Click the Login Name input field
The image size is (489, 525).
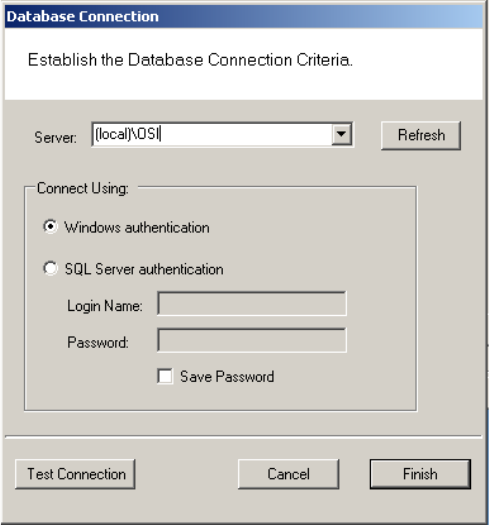click(252, 303)
